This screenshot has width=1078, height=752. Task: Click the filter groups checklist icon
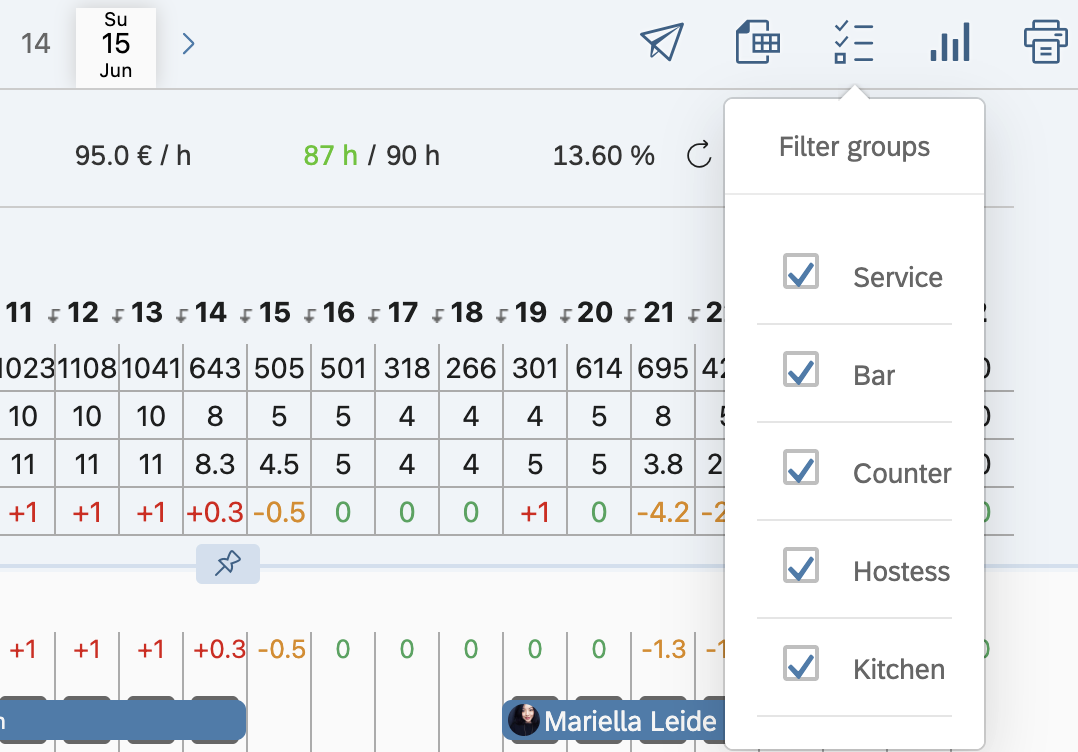click(x=854, y=43)
